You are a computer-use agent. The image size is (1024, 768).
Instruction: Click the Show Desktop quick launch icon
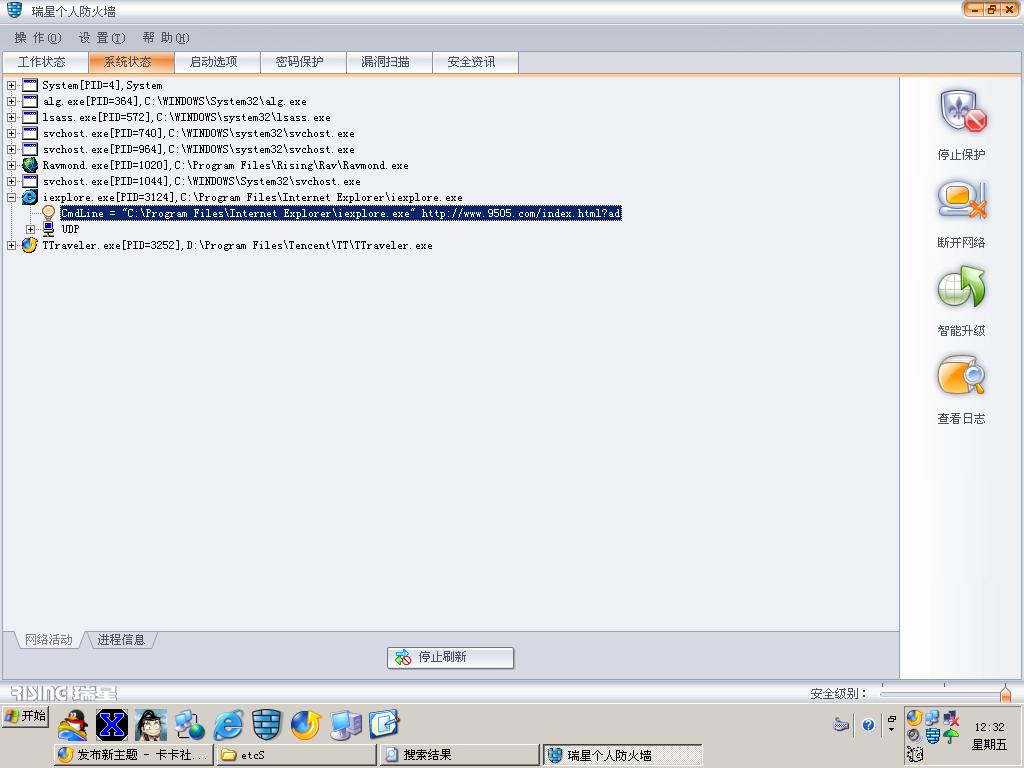pyautogui.click(x=384, y=725)
